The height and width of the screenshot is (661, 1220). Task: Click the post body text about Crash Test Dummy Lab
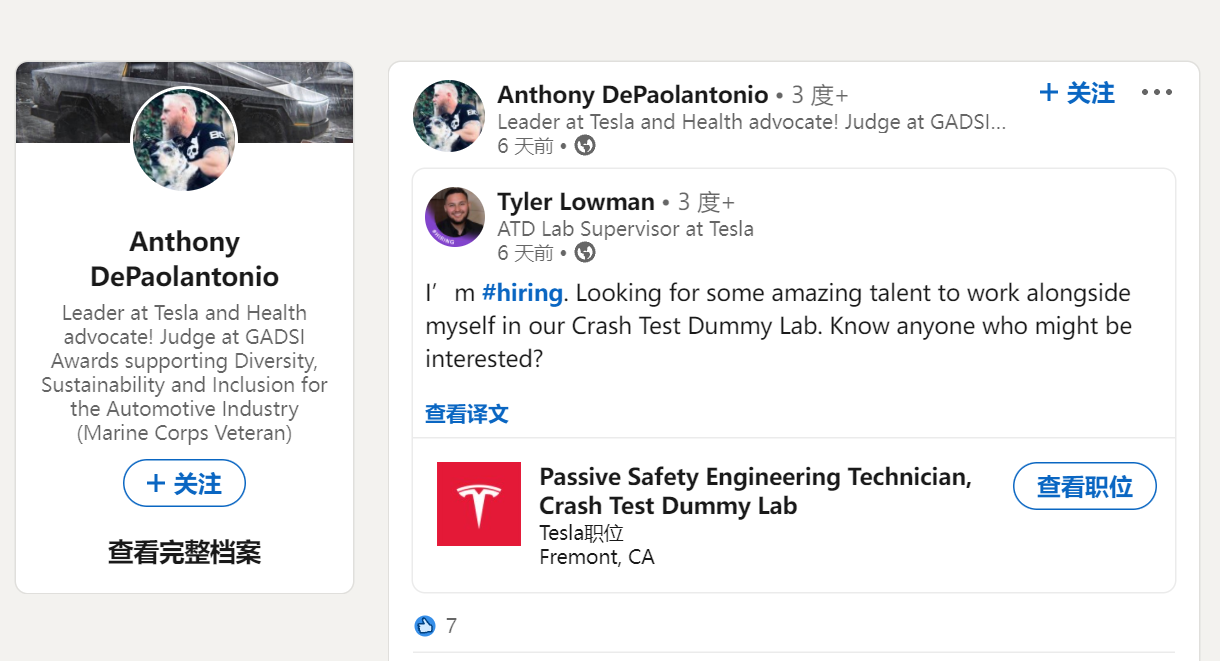point(779,326)
